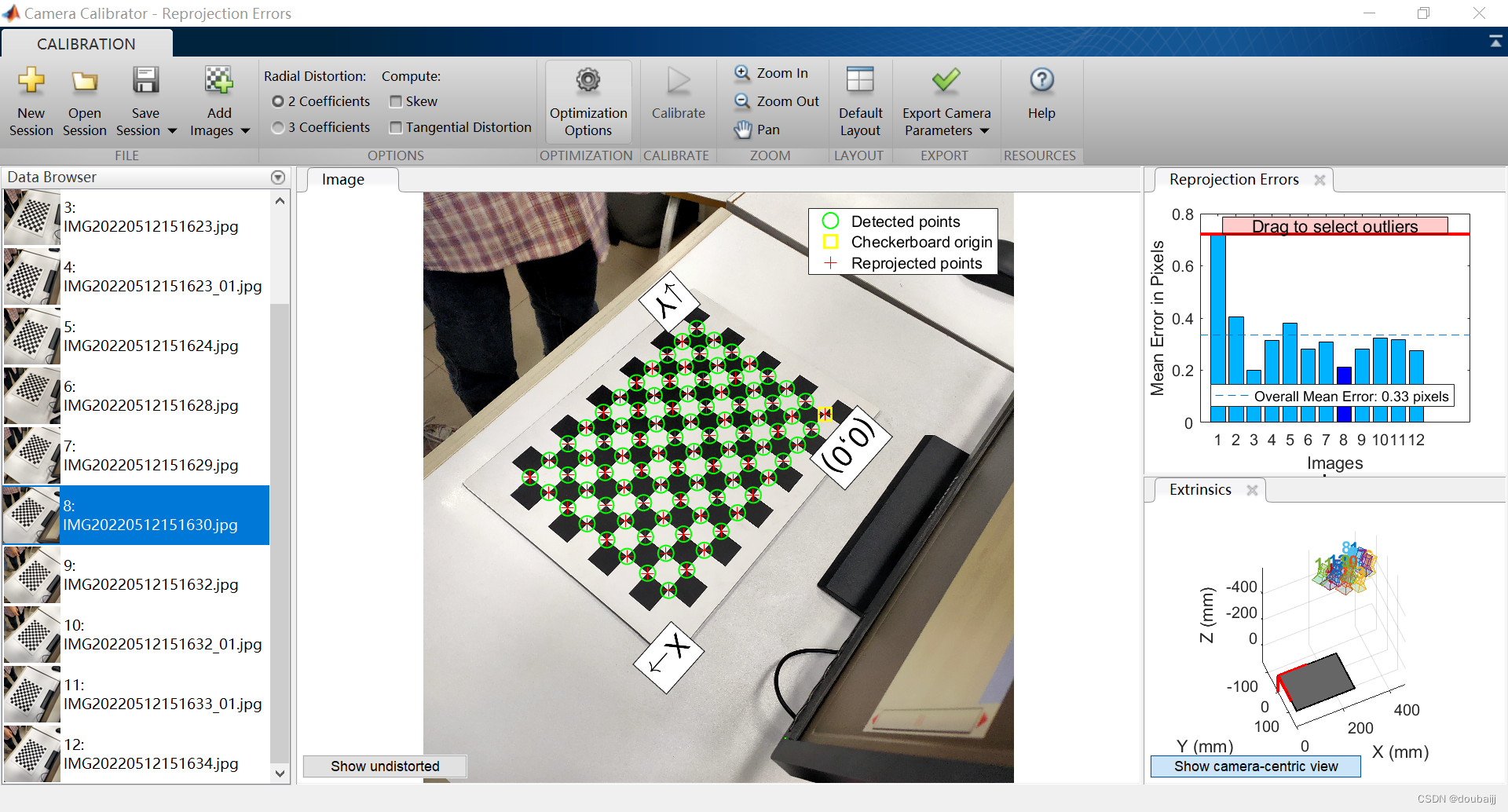Close the Extrinsics tab

[1252, 490]
